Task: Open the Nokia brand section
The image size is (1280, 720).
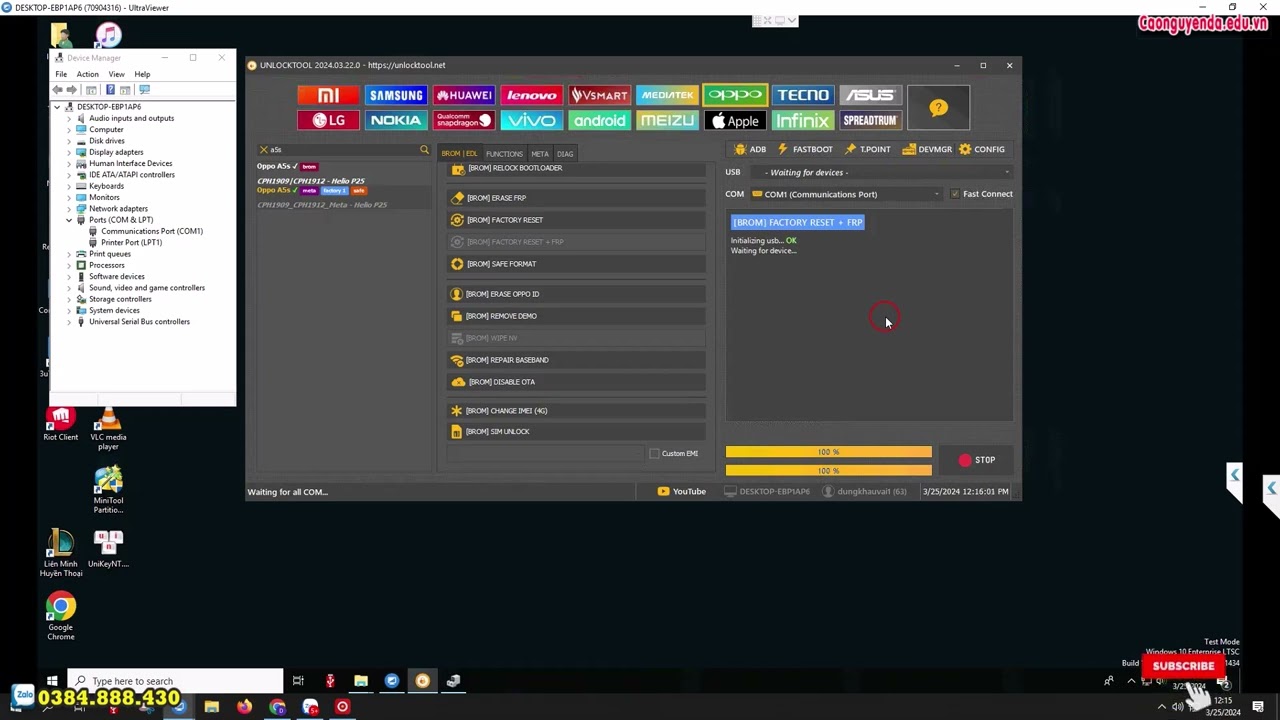Action: pos(396,120)
